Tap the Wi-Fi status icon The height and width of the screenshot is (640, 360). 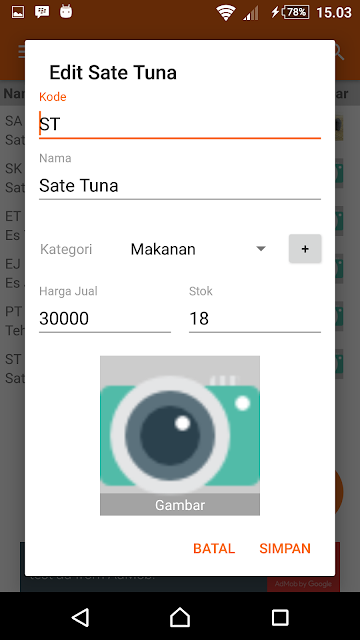pos(225,13)
